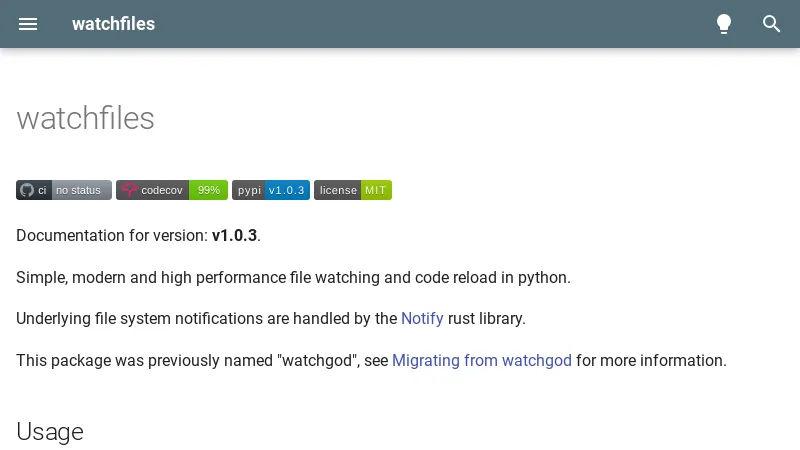The image size is (800, 450).
Task: Open the hamburger navigation menu
Action: [x=28, y=24]
